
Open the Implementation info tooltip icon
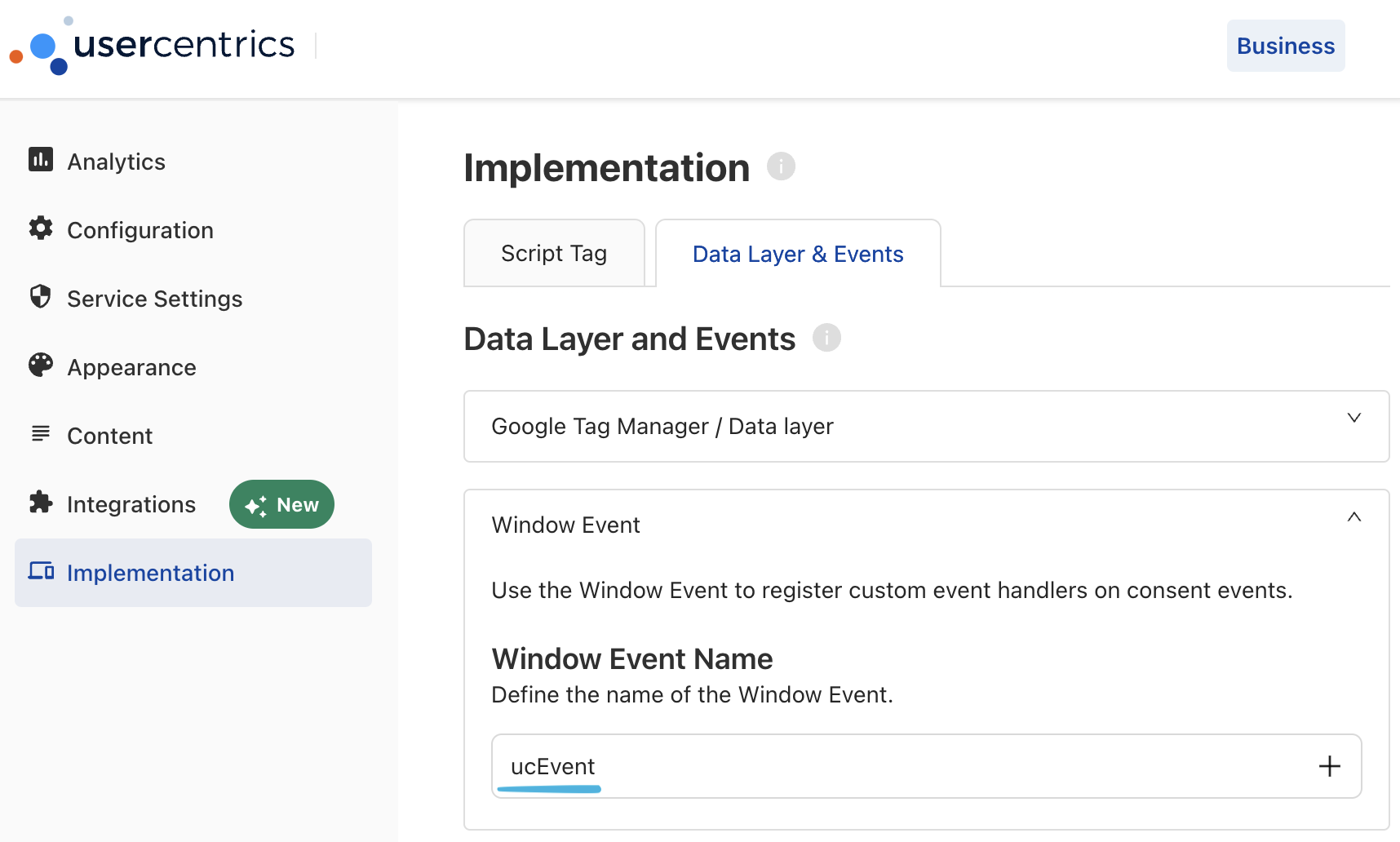pos(781,166)
